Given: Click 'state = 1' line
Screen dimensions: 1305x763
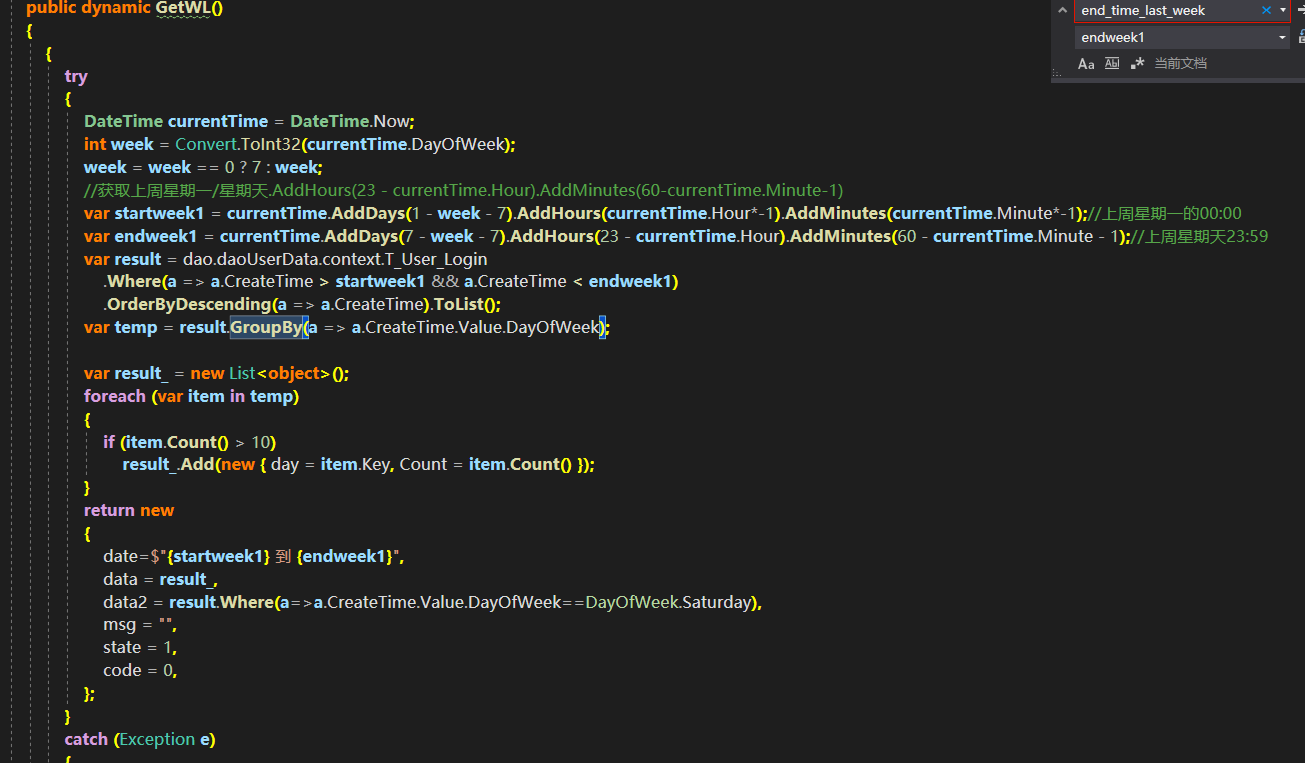Looking at the screenshot, I should click(x=140, y=647).
